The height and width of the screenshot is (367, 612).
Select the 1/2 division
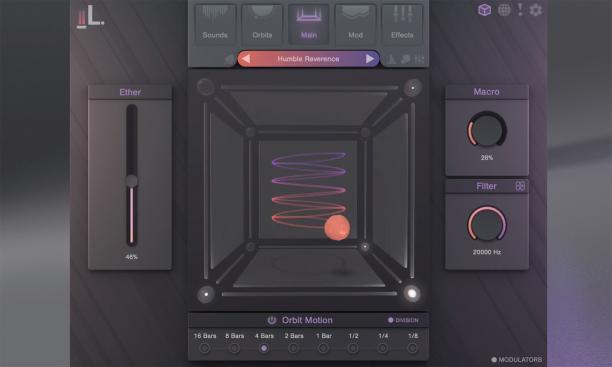tap(353, 348)
